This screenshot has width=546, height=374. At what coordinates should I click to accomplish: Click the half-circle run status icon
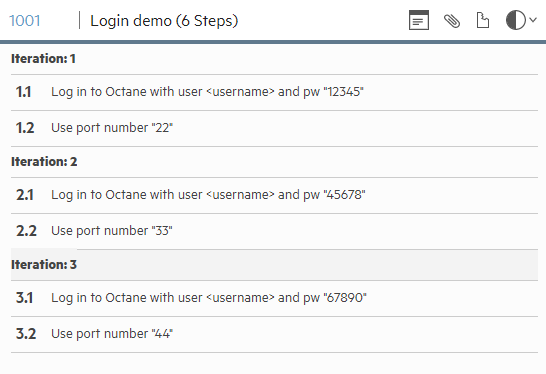[x=516, y=20]
